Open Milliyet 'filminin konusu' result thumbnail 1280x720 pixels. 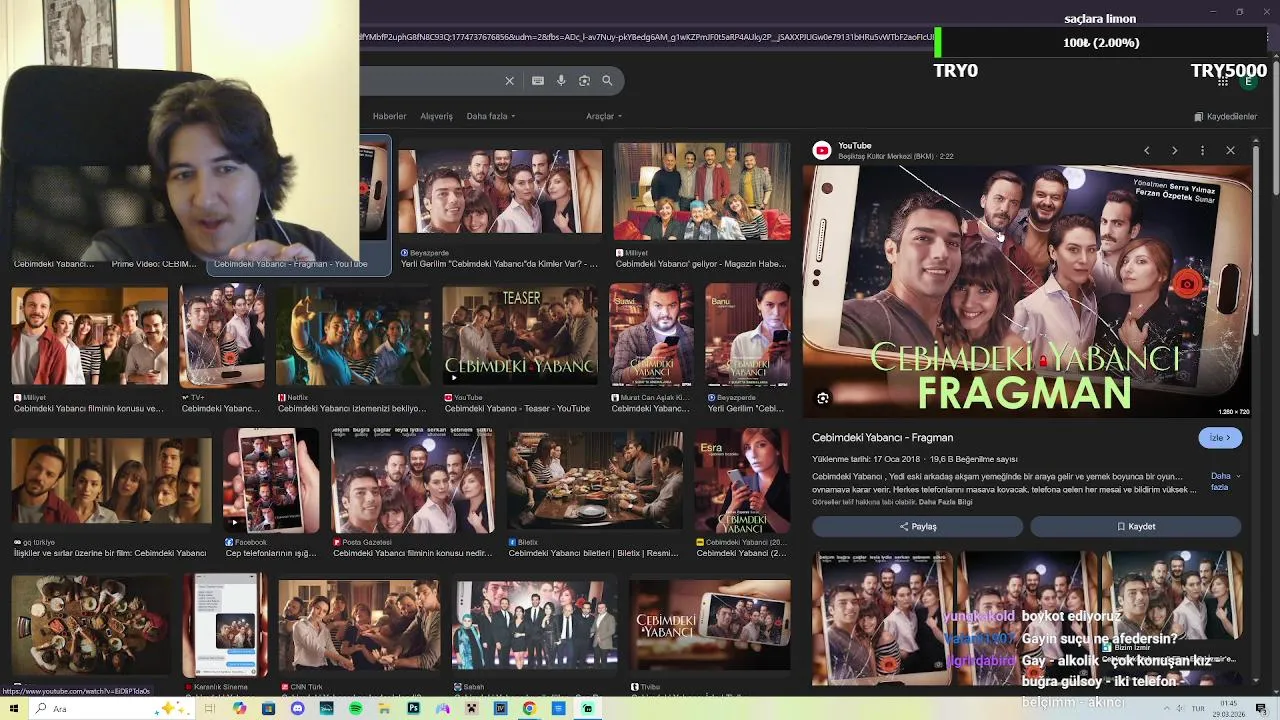tap(90, 336)
